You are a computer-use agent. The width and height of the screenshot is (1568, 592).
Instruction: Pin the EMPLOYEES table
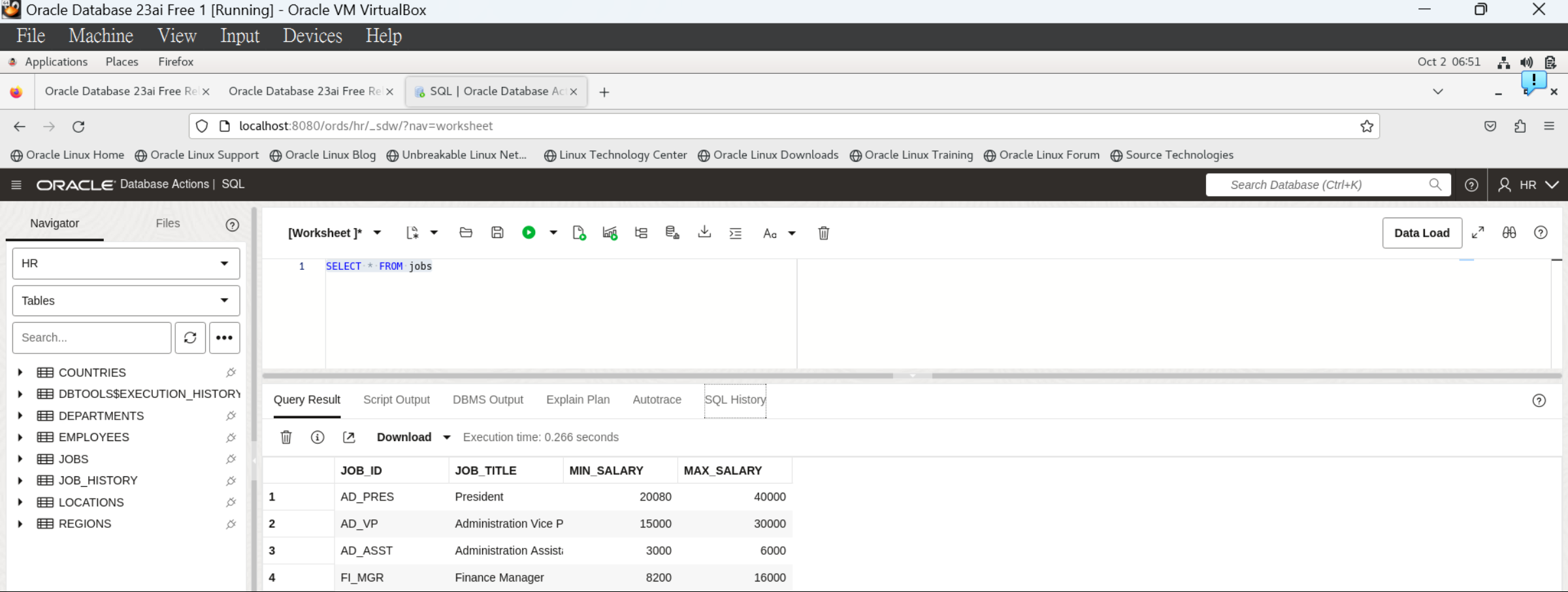coord(231,437)
